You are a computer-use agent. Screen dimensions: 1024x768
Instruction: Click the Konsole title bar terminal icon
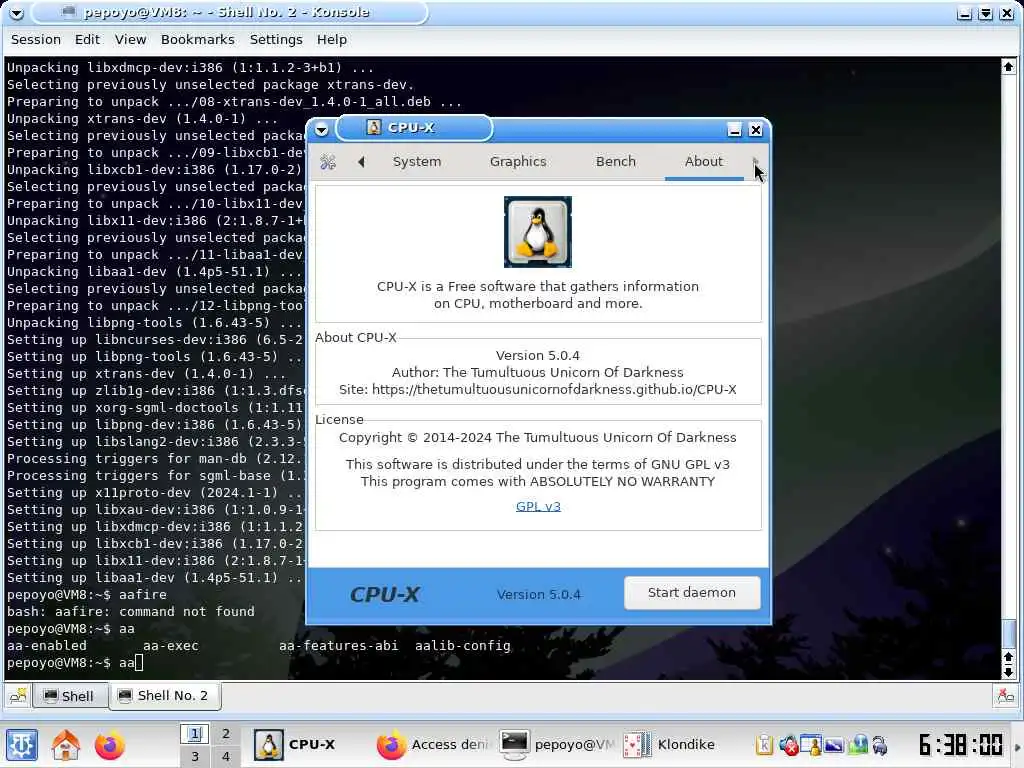tap(69, 11)
